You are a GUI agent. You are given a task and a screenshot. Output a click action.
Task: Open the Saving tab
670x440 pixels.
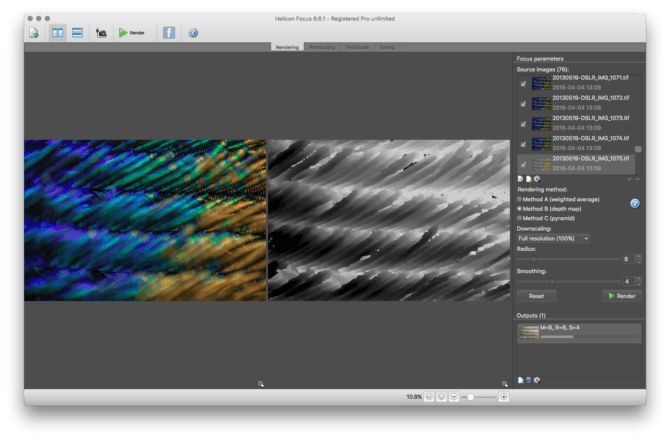[x=387, y=47]
